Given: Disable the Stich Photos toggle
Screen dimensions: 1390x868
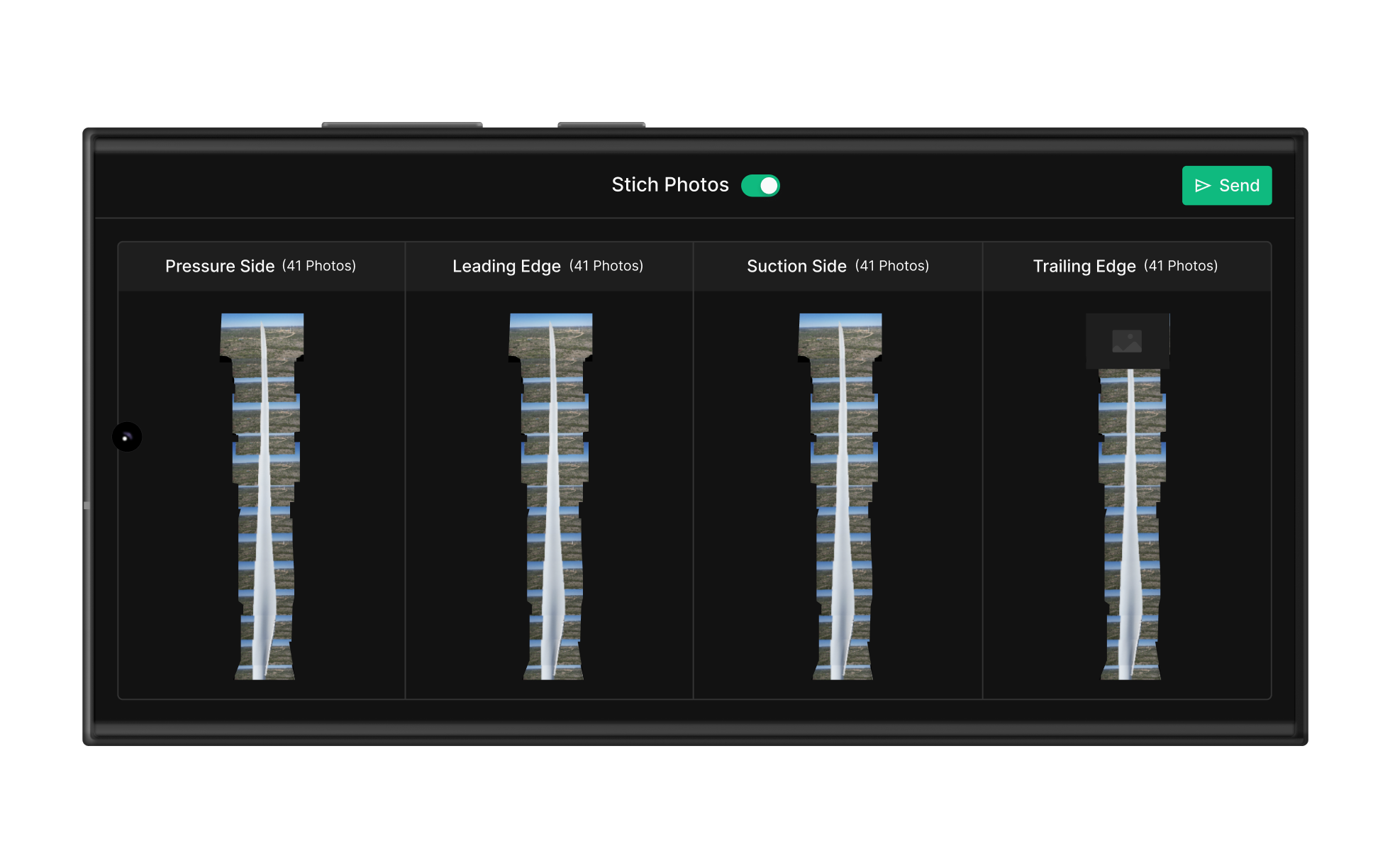Looking at the screenshot, I should [760, 185].
